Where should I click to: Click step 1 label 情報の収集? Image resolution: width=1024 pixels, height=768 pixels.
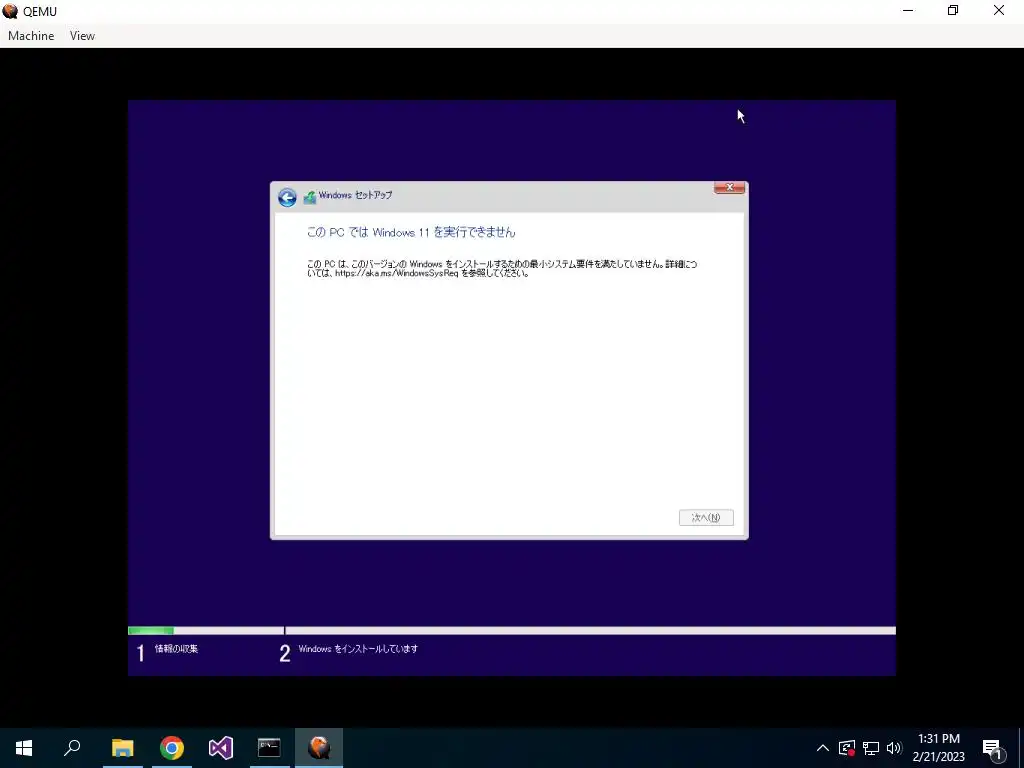tap(176, 648)
